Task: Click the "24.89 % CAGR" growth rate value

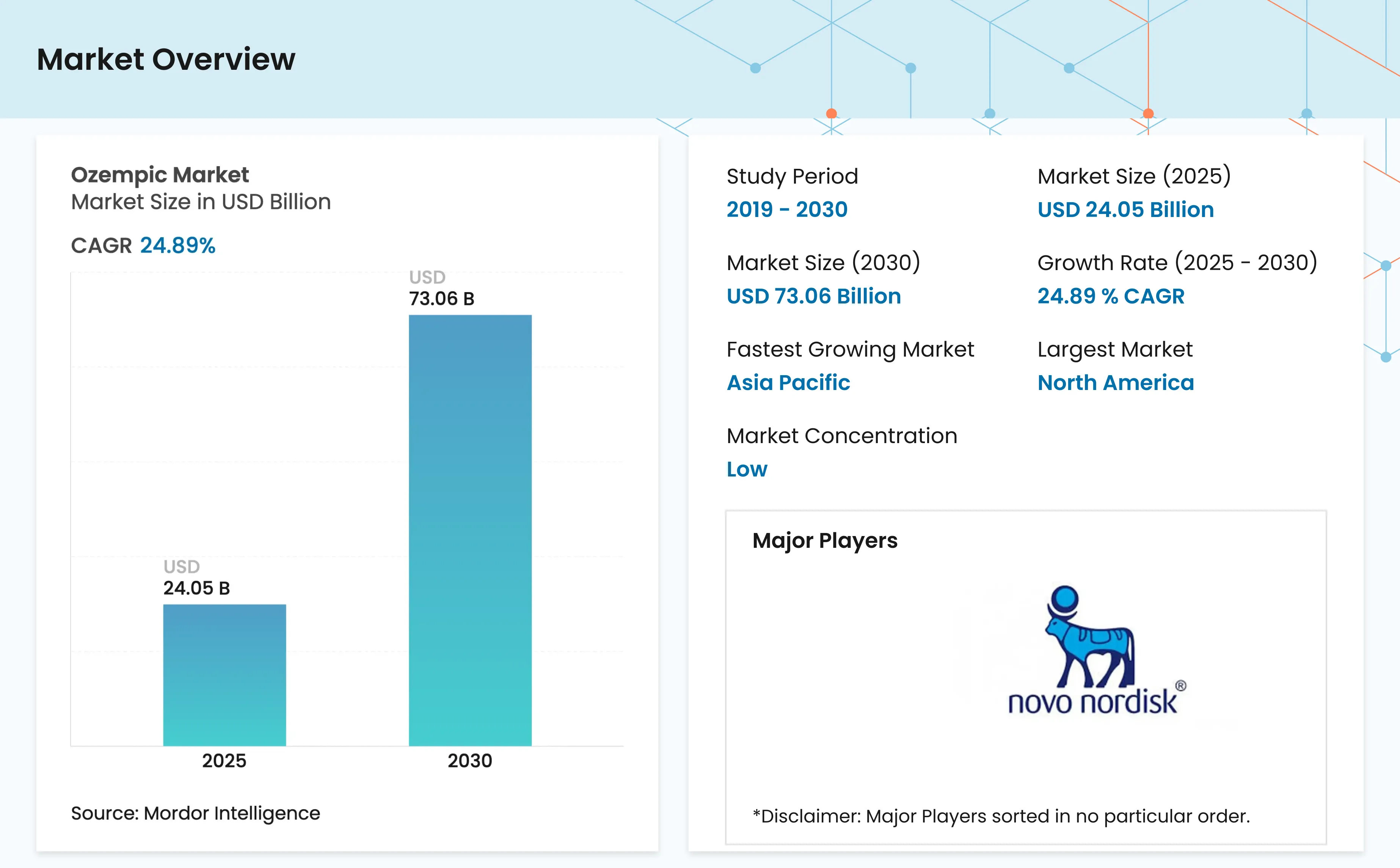Action: (x=1111, y=296)
